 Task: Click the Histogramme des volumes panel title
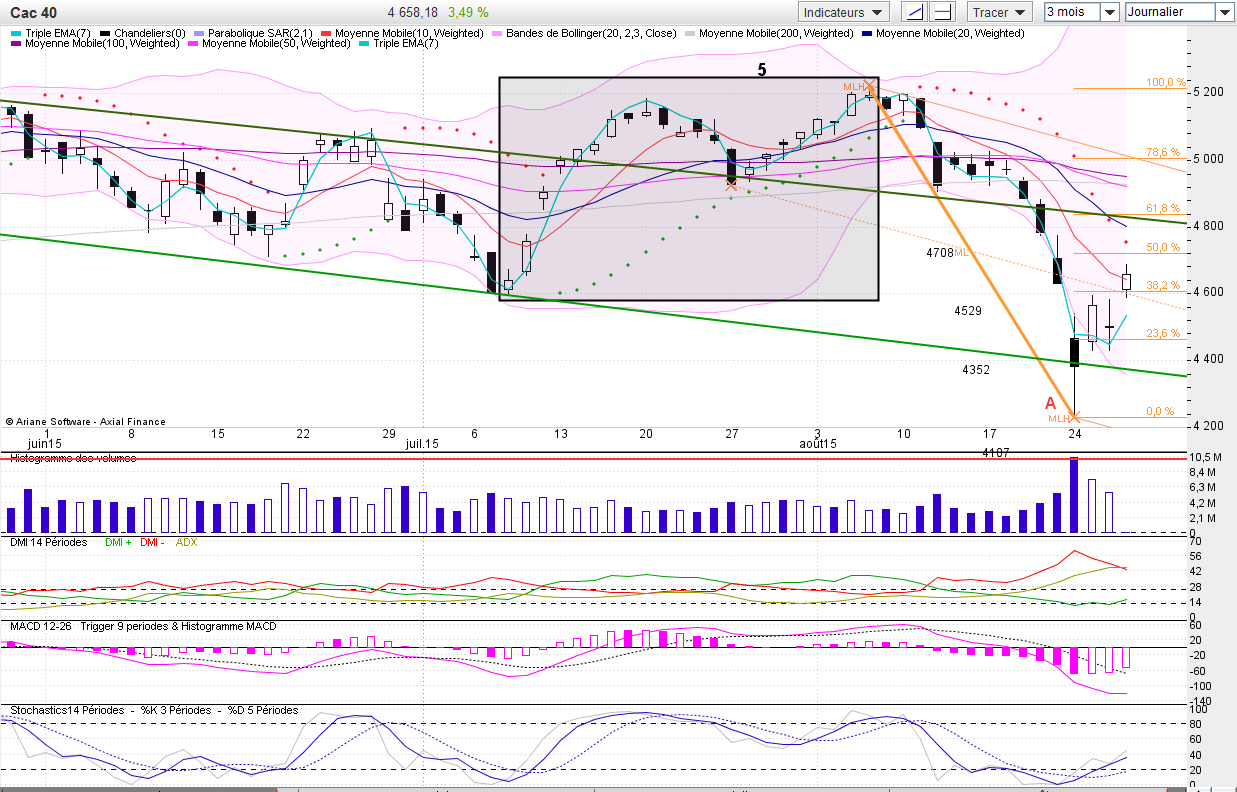[73, 457]
